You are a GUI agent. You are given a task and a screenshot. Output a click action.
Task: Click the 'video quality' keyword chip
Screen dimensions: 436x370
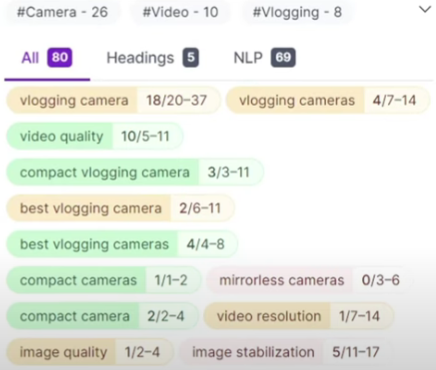pos(95,136)
